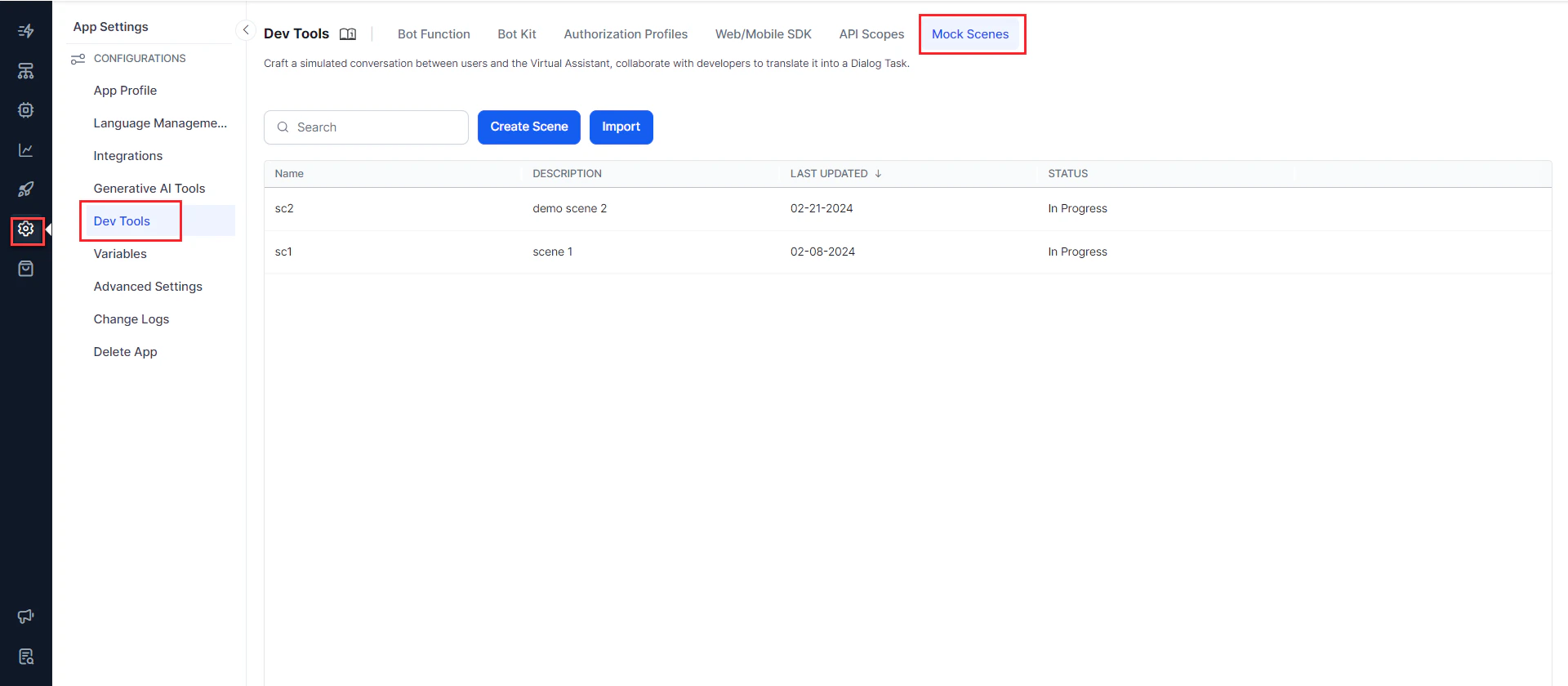Open the sc2 scene row
The image size is (1568, 686).
coord(907,209)
